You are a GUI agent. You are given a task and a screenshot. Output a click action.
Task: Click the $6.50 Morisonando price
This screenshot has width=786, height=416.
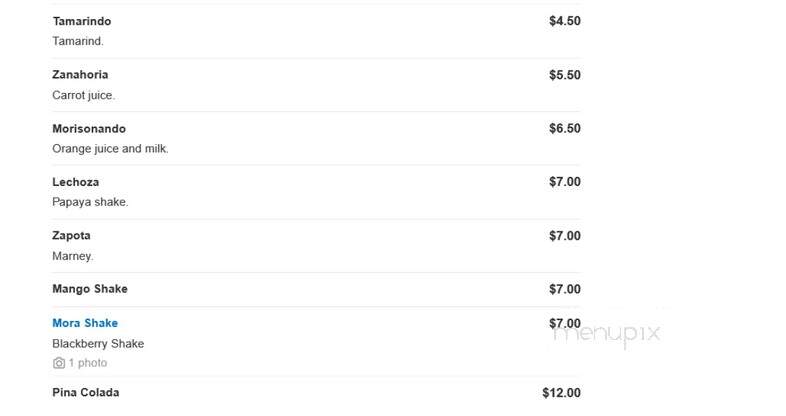(x=565, y=128)
